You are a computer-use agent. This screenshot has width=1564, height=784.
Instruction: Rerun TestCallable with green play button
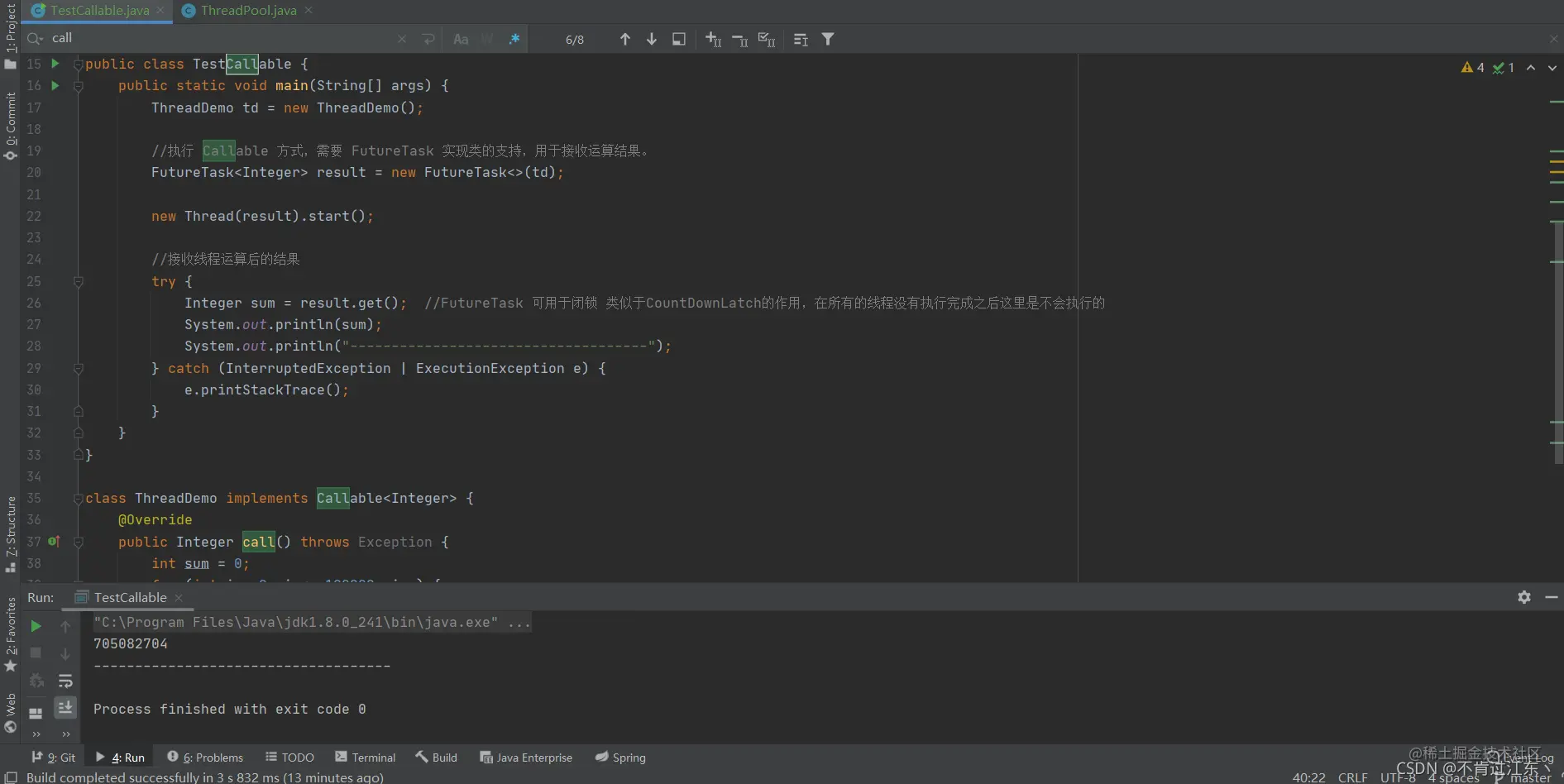(x=36, y=626)
